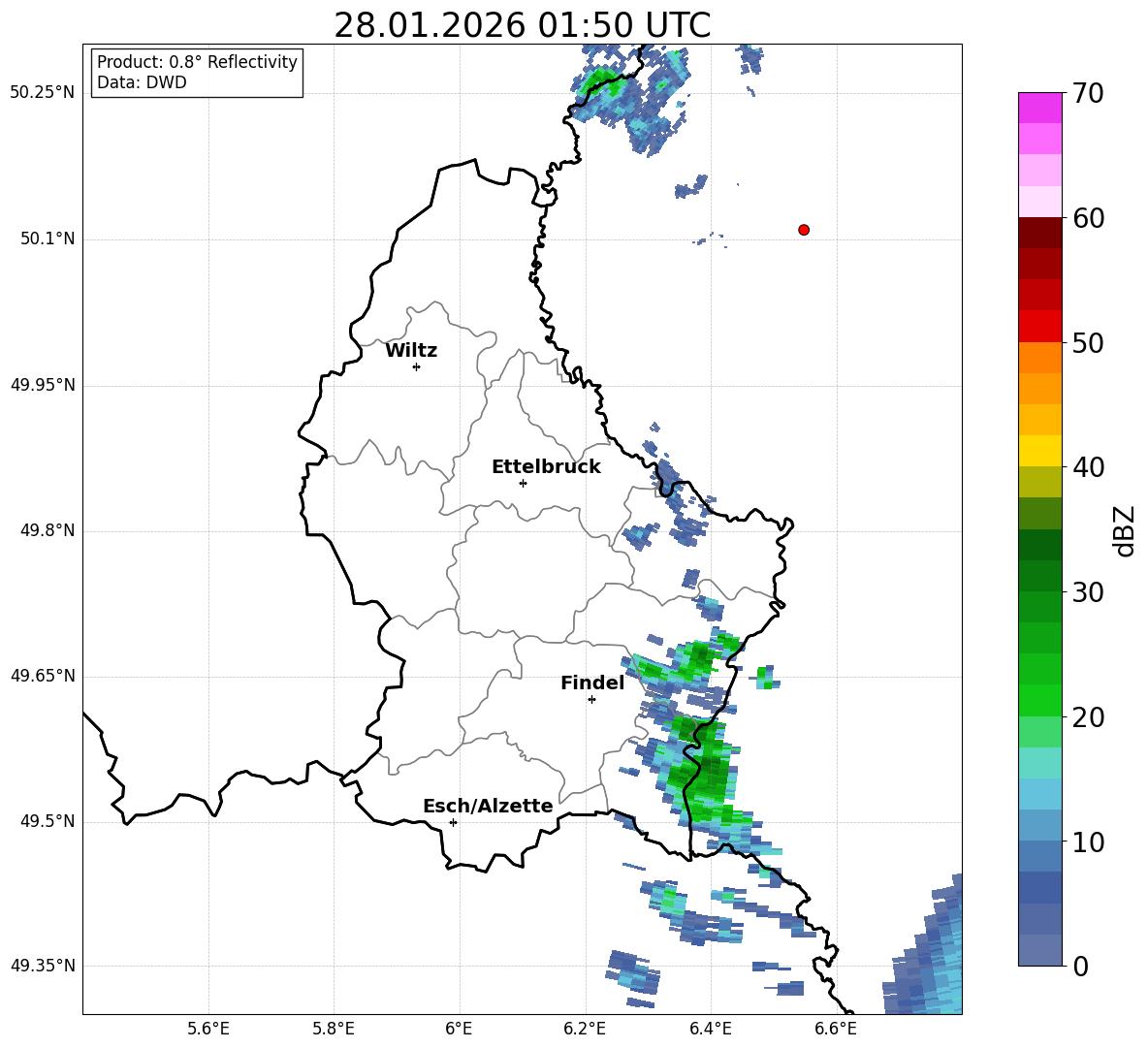Screen dimensions: 1148x1048
Task: Click the 10 tick on colorbar
Action: click(1087, 842)
